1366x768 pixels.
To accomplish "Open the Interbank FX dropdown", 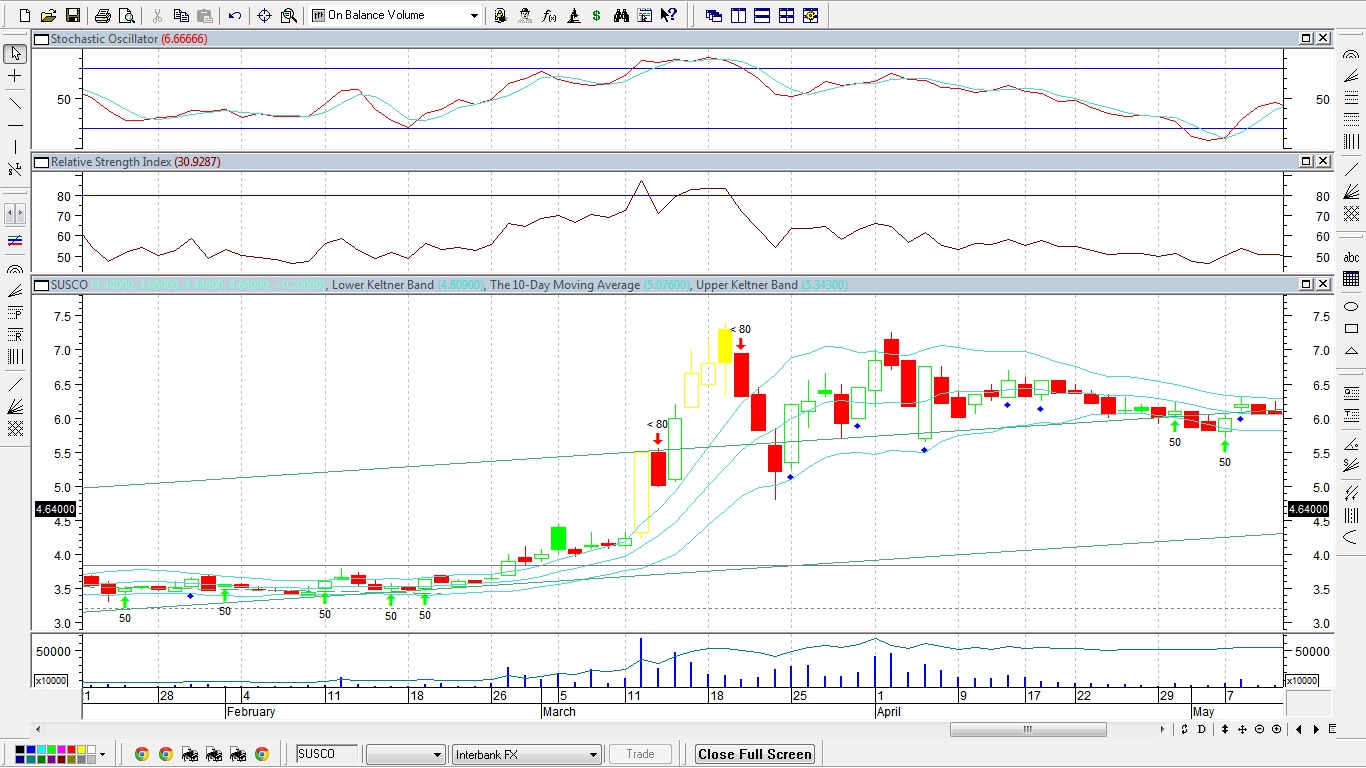I will (x=526, y=754).
